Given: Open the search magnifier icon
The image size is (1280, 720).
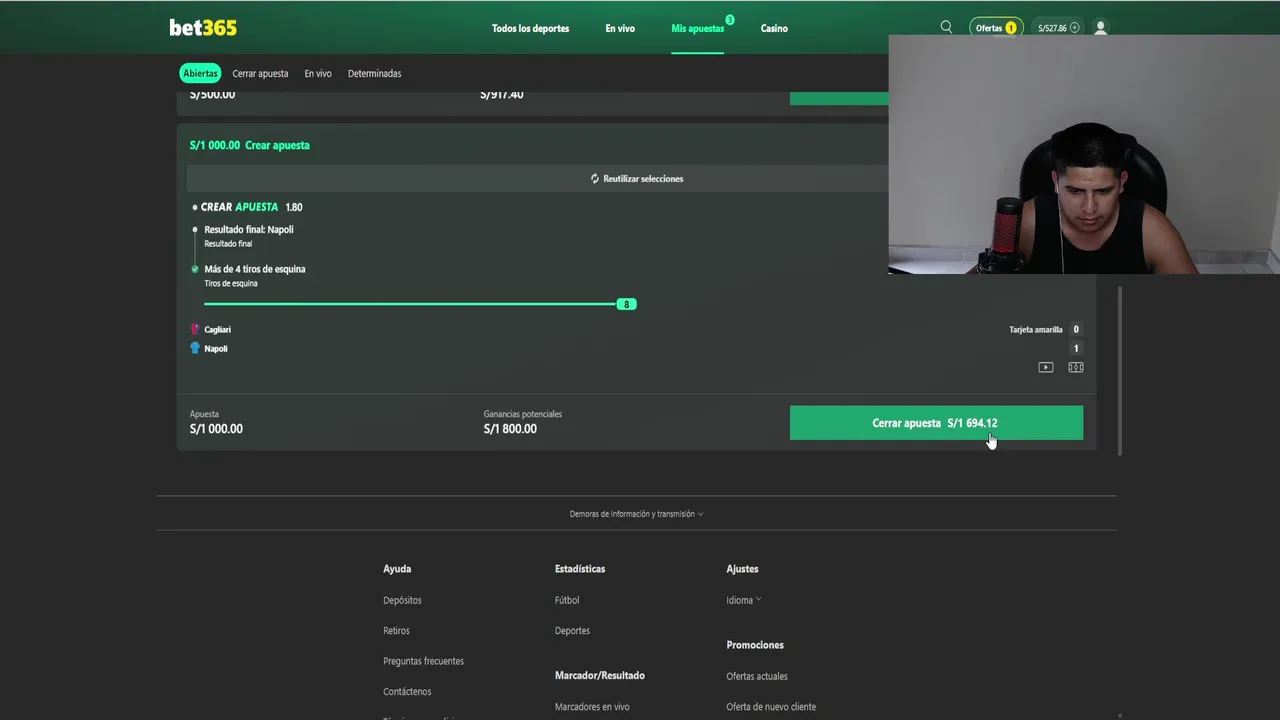Looking at the screenshot, I should (946, 27).
